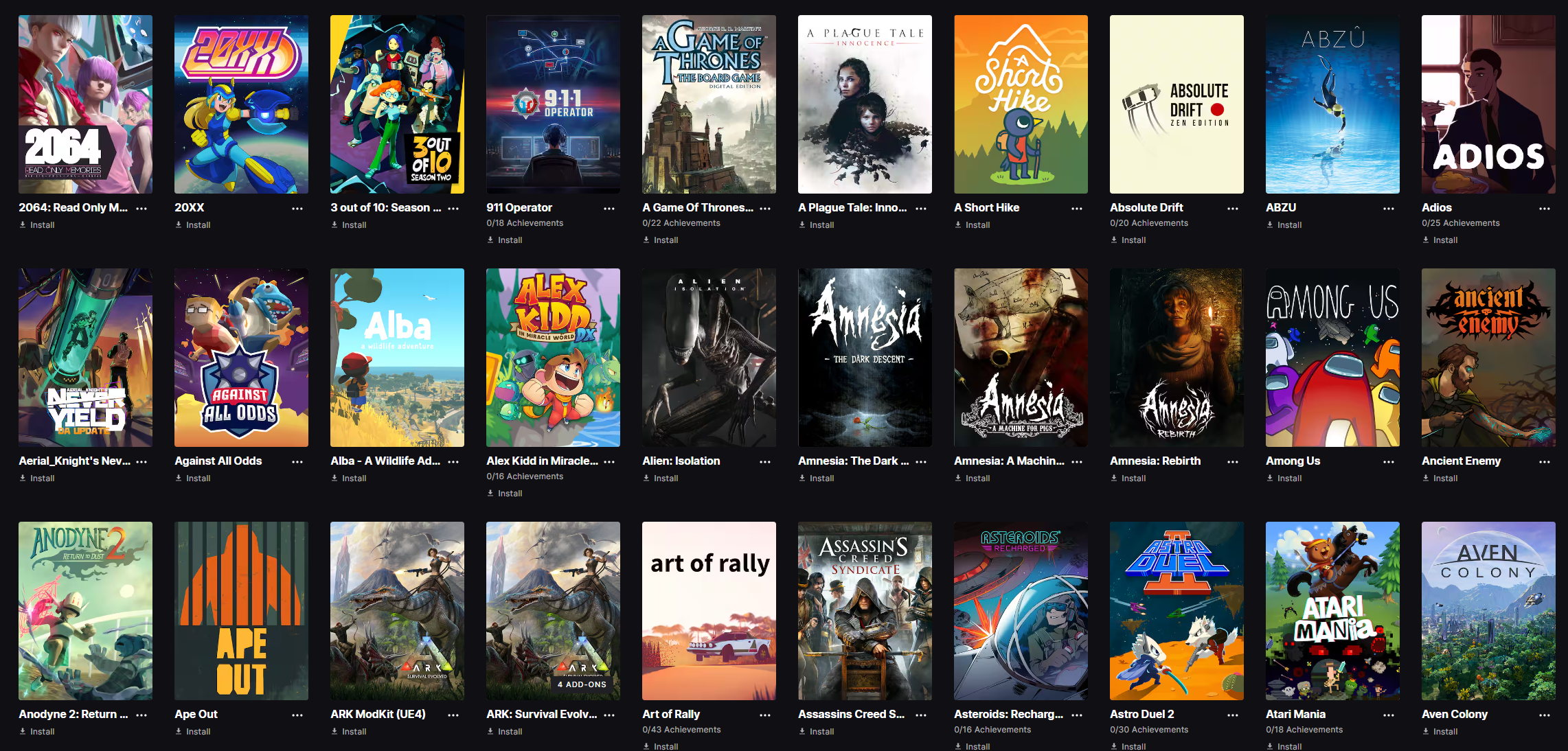Open the A Short Hike cover art
1568x751 pixels.
click(1021, 104)
